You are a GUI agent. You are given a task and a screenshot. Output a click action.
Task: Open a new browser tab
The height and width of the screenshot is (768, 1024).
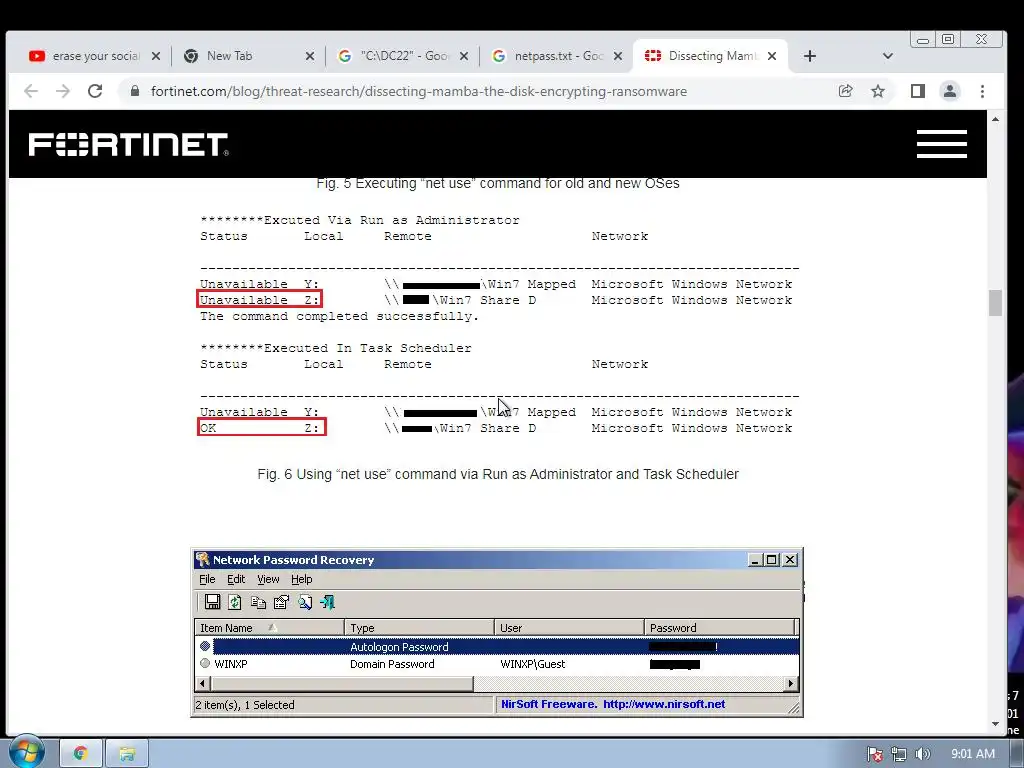pyautogui.click(x=810, y=56)
